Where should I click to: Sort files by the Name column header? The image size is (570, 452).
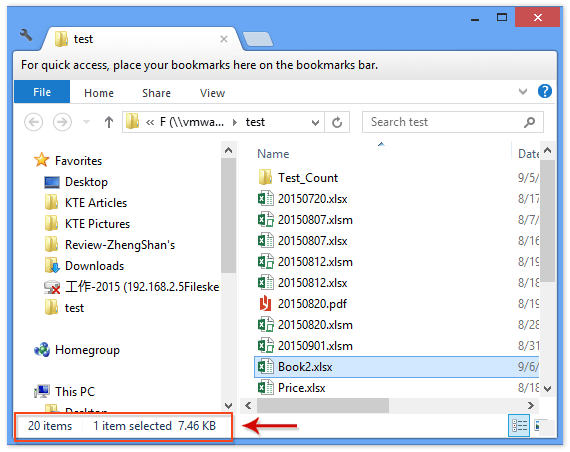pyautogui.click(x=273, y=154)
